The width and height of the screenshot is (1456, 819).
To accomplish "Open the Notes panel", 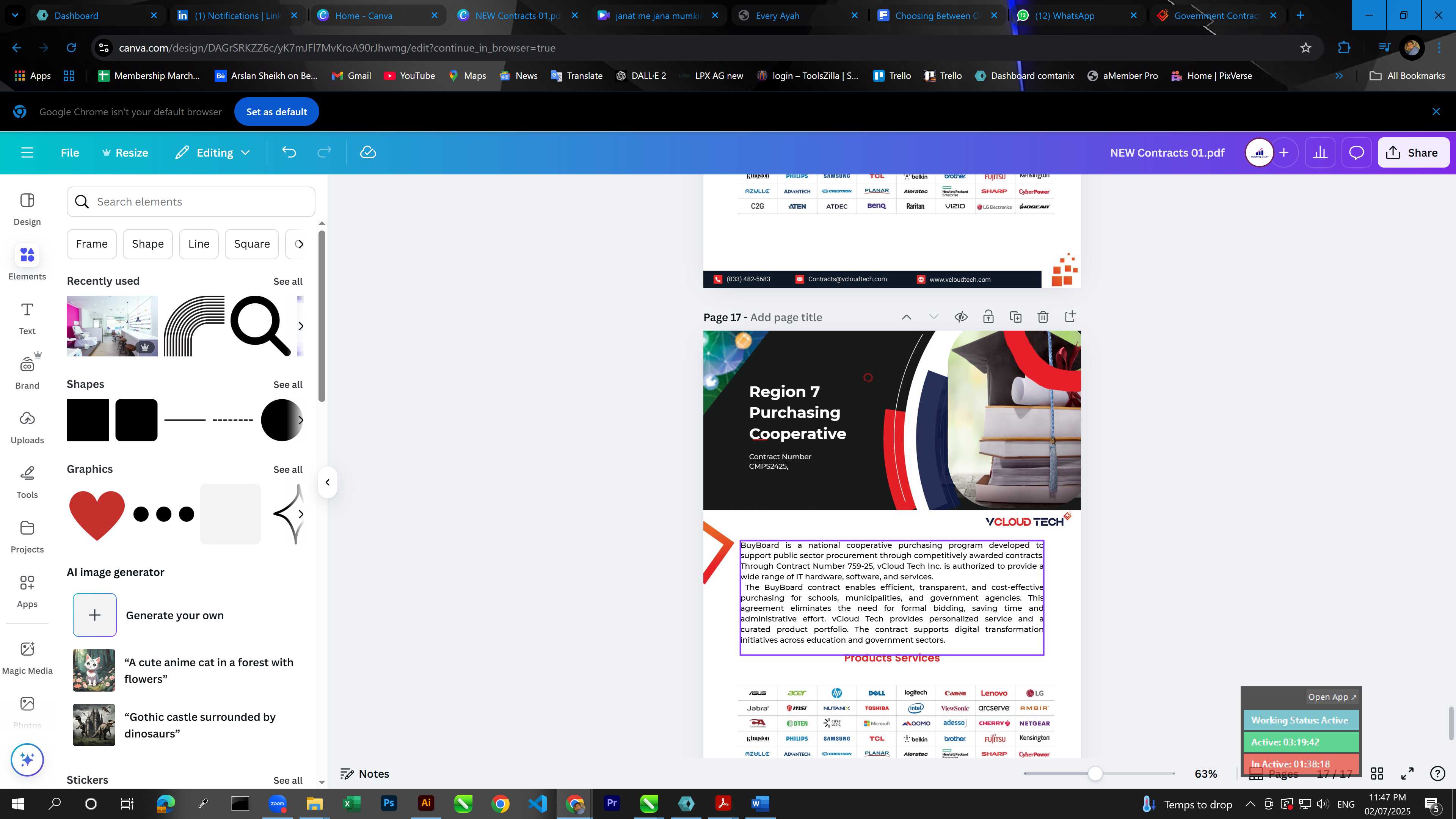I will click(364, 774).
